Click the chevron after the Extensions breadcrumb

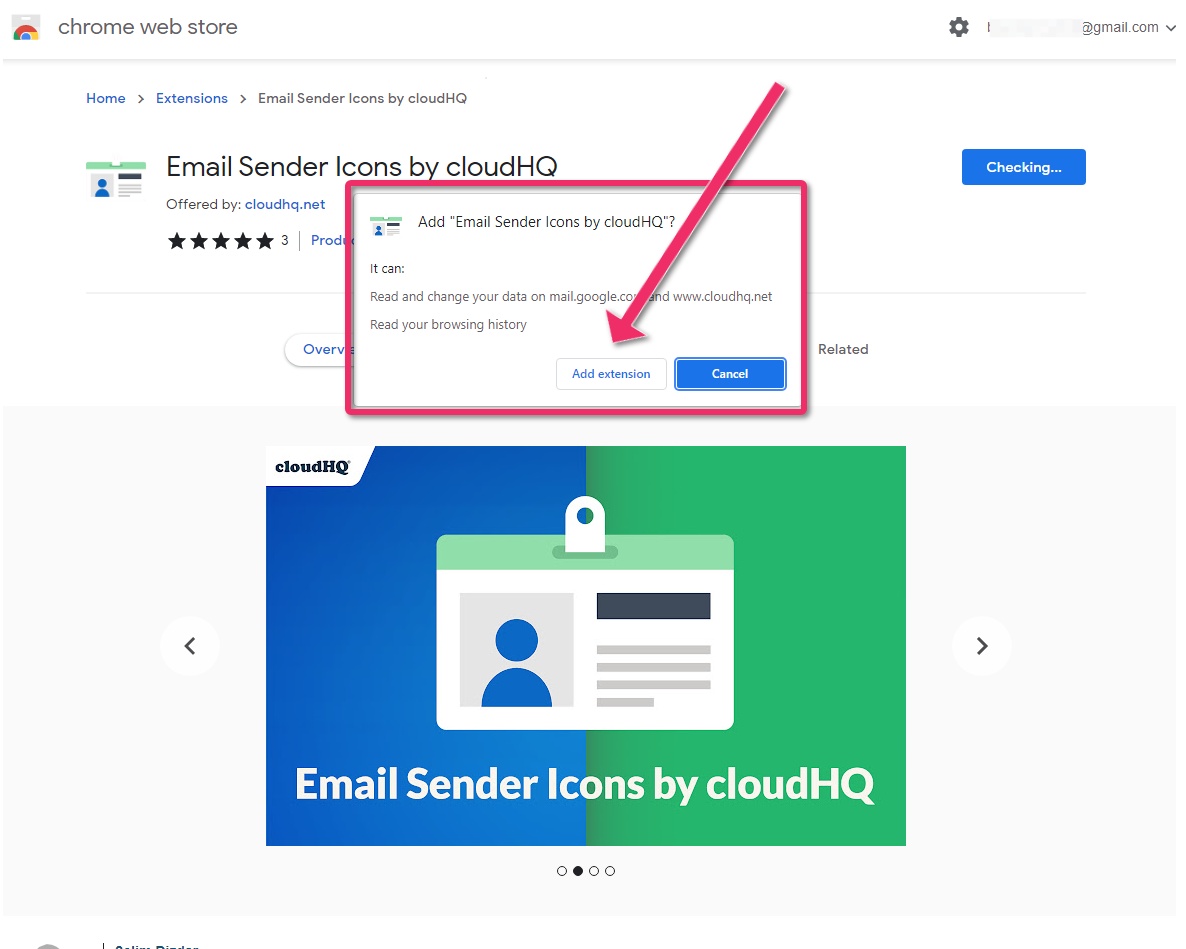243,99
